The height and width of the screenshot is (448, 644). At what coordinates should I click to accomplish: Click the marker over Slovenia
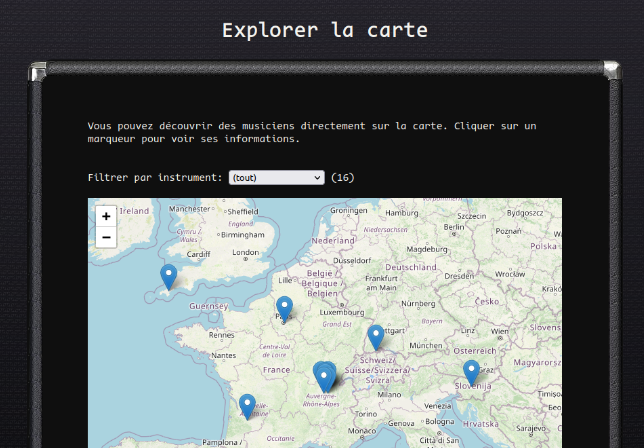tap(471, 372)
